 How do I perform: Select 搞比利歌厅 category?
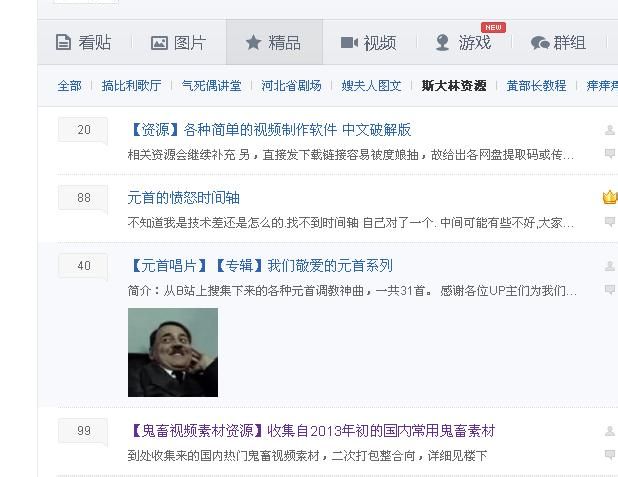[131, 86]
